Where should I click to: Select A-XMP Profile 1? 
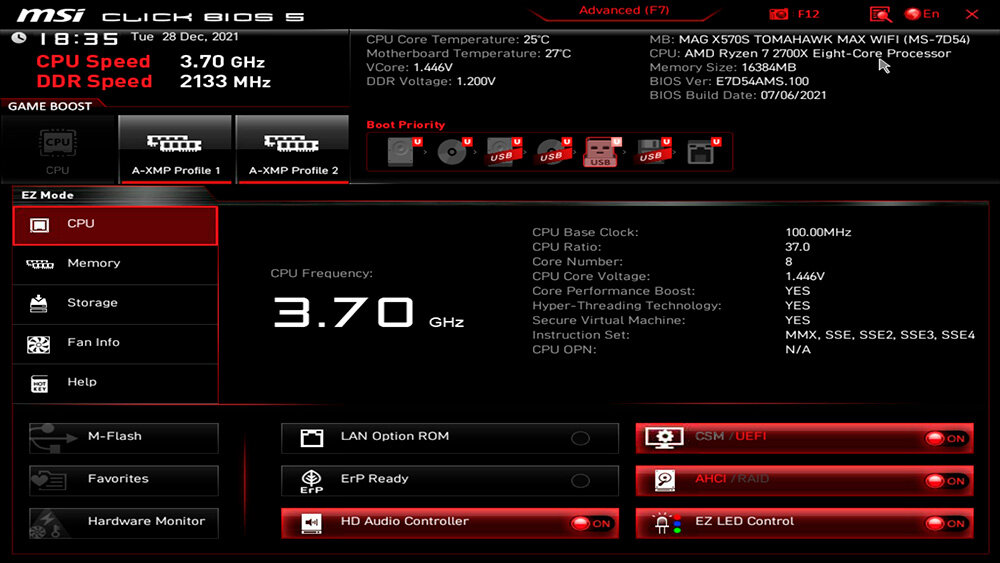pos(175,150)
